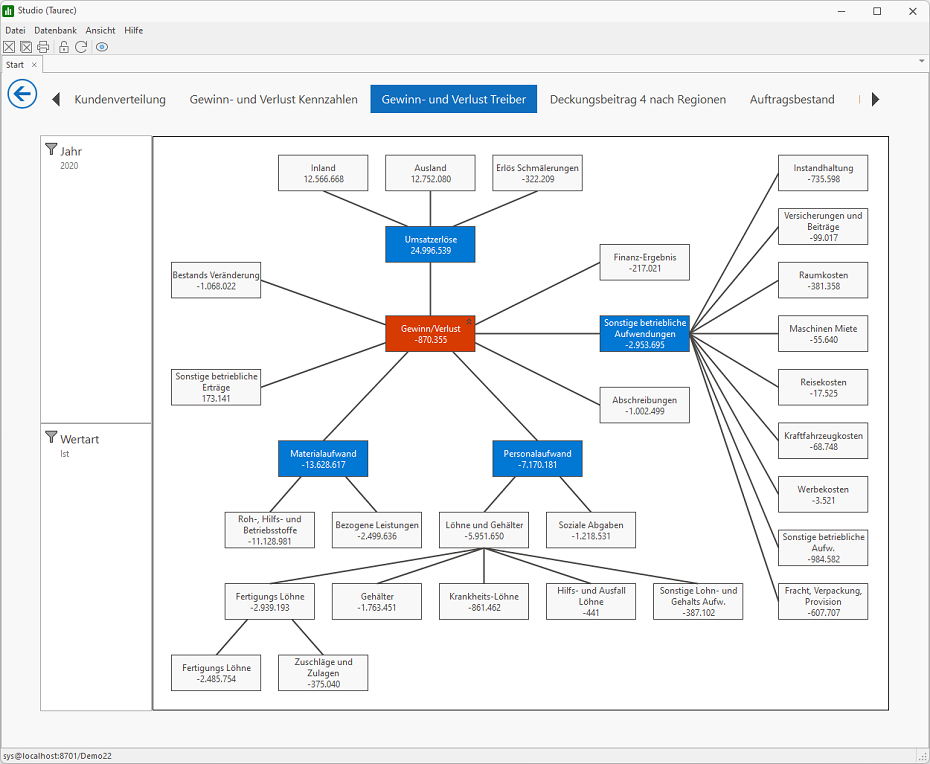Click the Reisekosten node
930x764 pixels.
(x=823, y=387)
